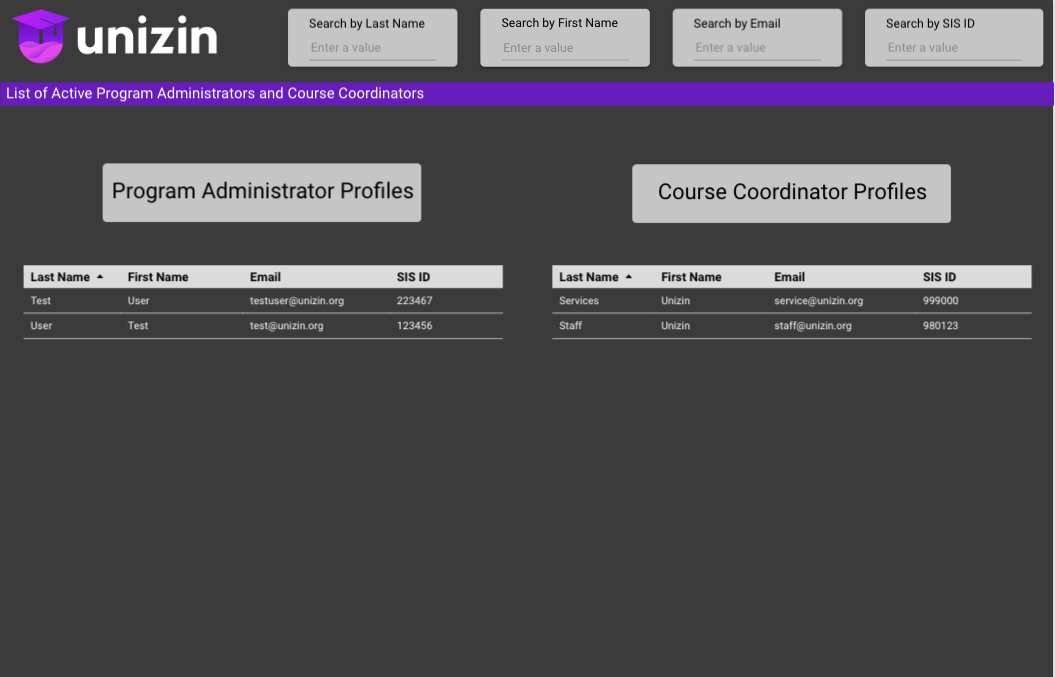
Task: Sort coordinators by SIS ID header
Action: pyautogui.click(x=939, y=277)
